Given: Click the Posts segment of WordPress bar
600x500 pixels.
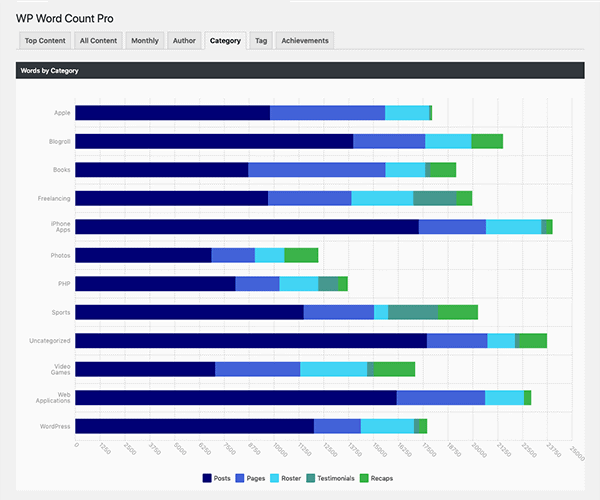Looking at the screenshot, I should click(195, 426).
